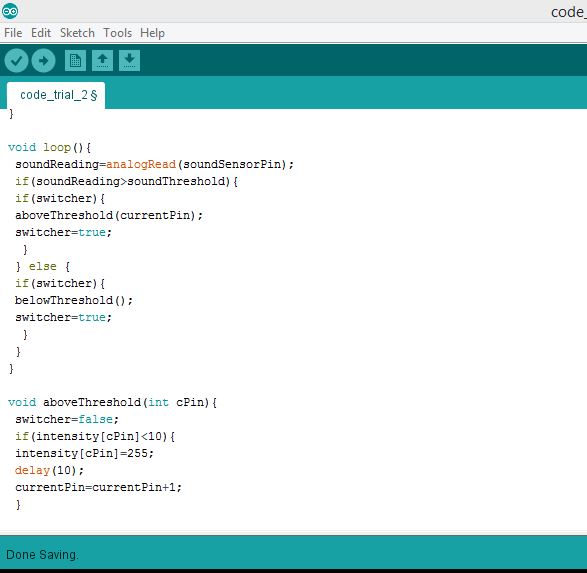
Task: Click the 'intensity[cPin]=255;' line
Action: 85,453
